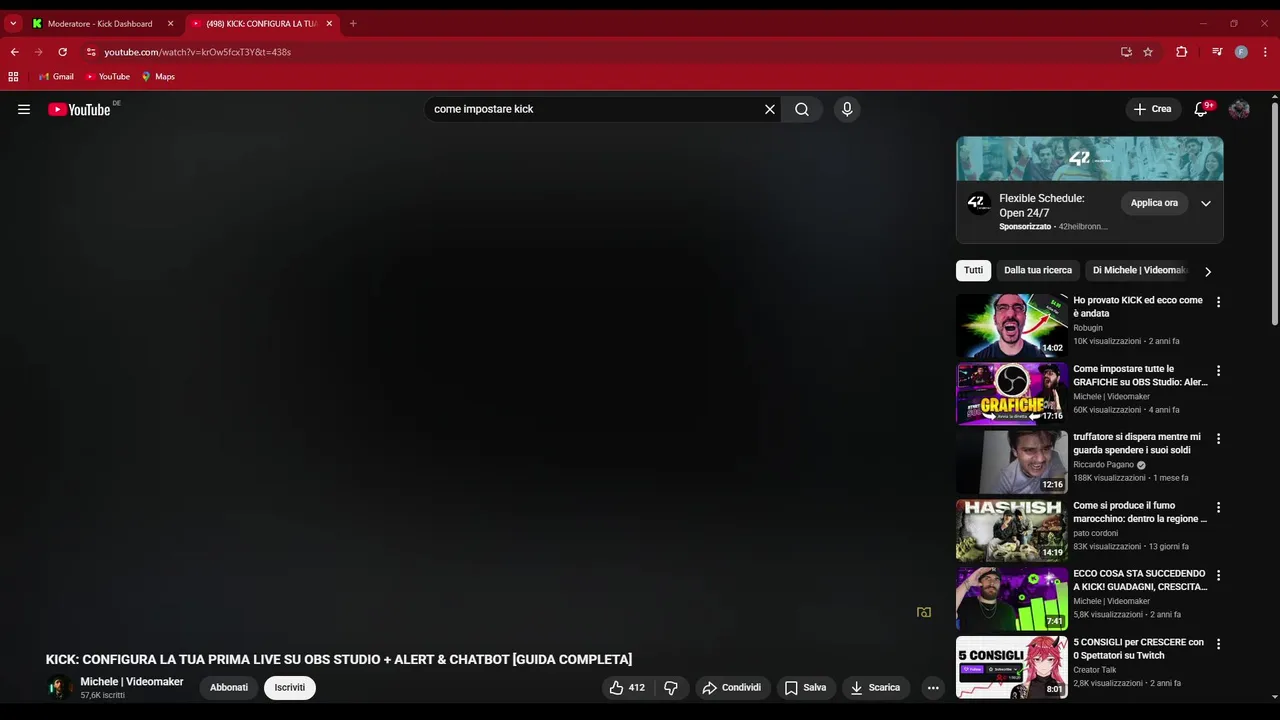Select the Di Michele | Videomaker chip
The width and height of the screenshot is (1280, 720).
tap(1138, 270)
